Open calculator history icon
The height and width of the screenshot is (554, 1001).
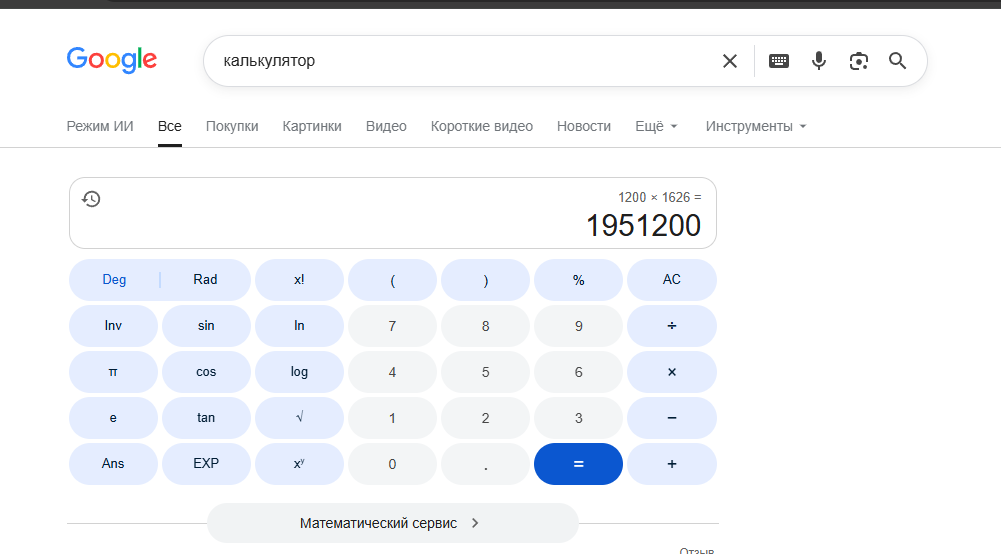tap(91, 199)
